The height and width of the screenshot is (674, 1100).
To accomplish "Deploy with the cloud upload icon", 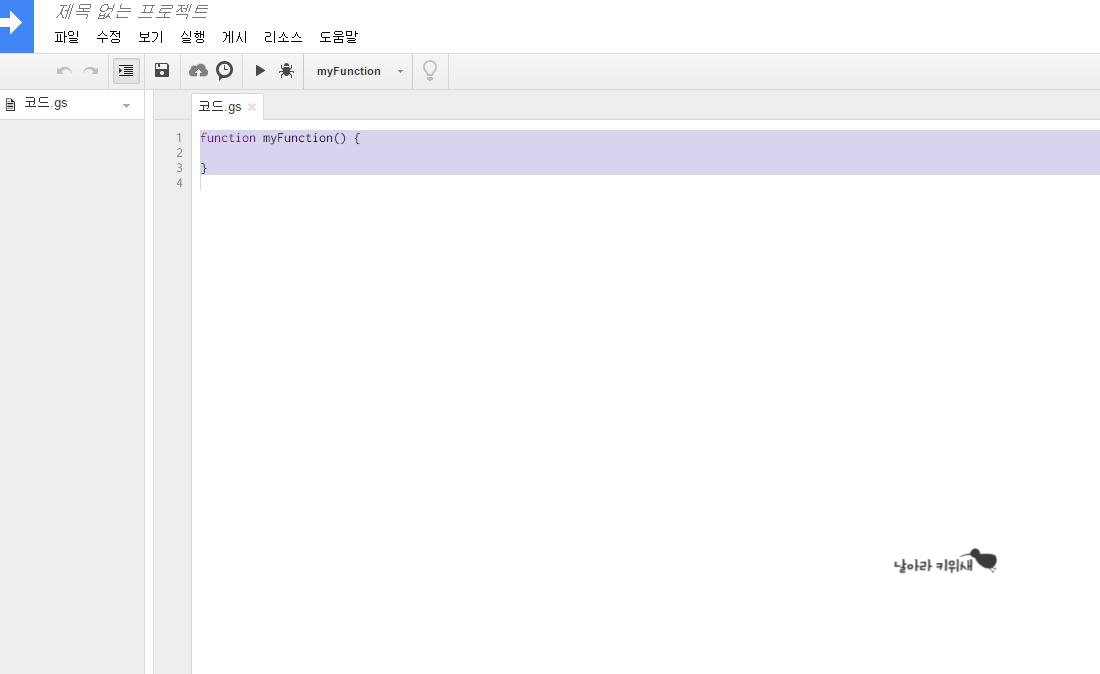I will pos(199,71).
